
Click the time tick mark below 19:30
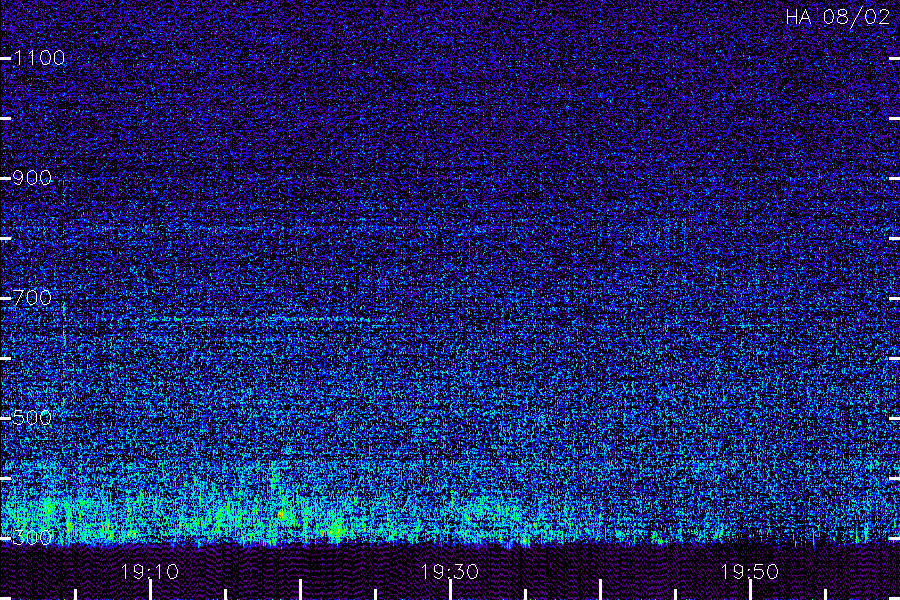(x=450, y=590)
